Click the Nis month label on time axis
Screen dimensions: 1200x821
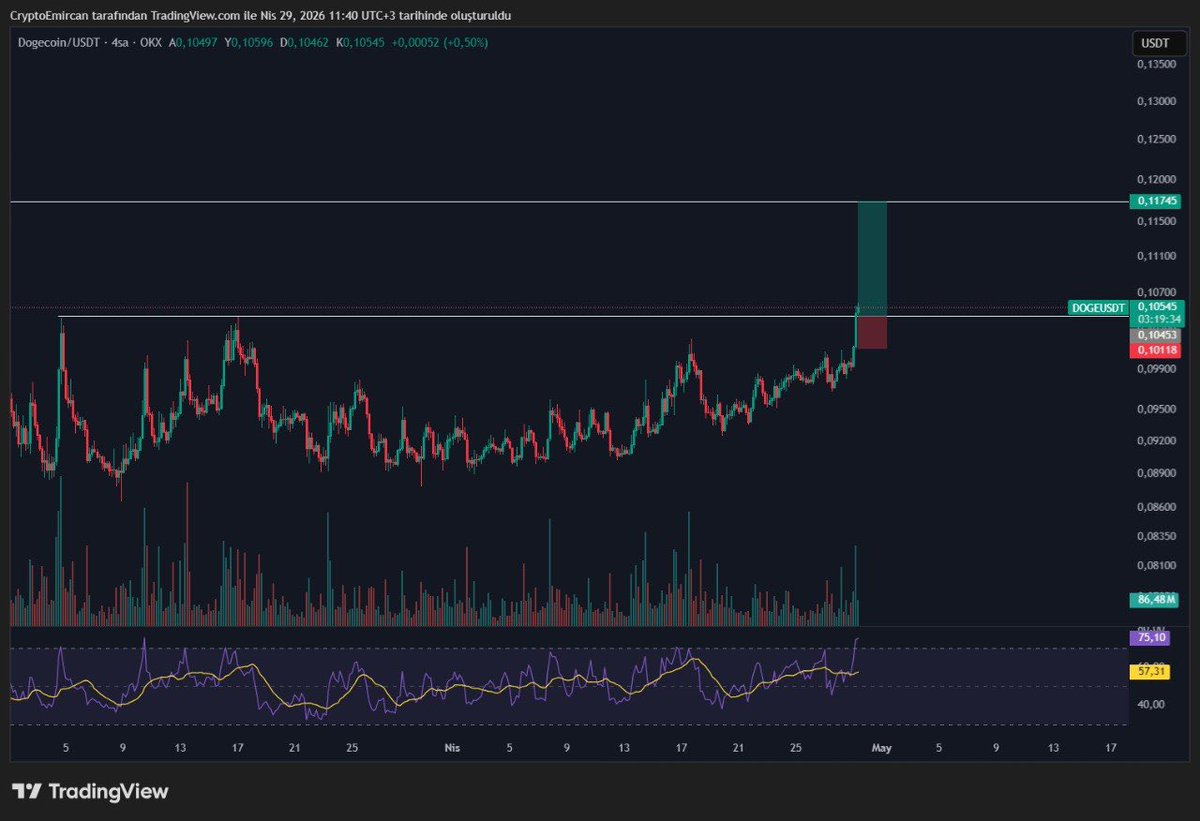(x=450, y=746)
